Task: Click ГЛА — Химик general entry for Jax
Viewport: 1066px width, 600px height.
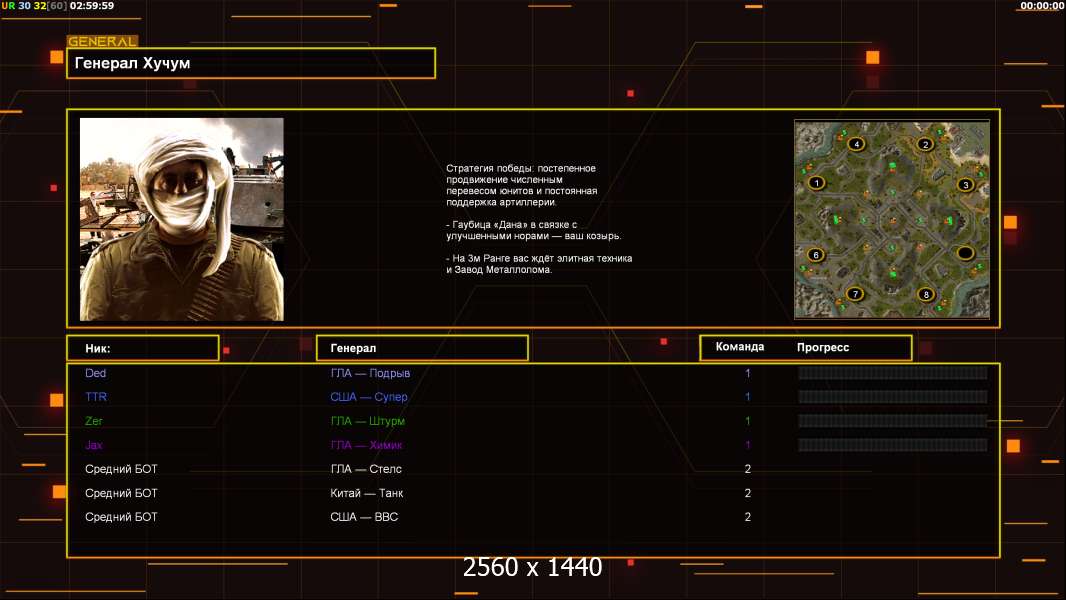Action: point(367,445)
